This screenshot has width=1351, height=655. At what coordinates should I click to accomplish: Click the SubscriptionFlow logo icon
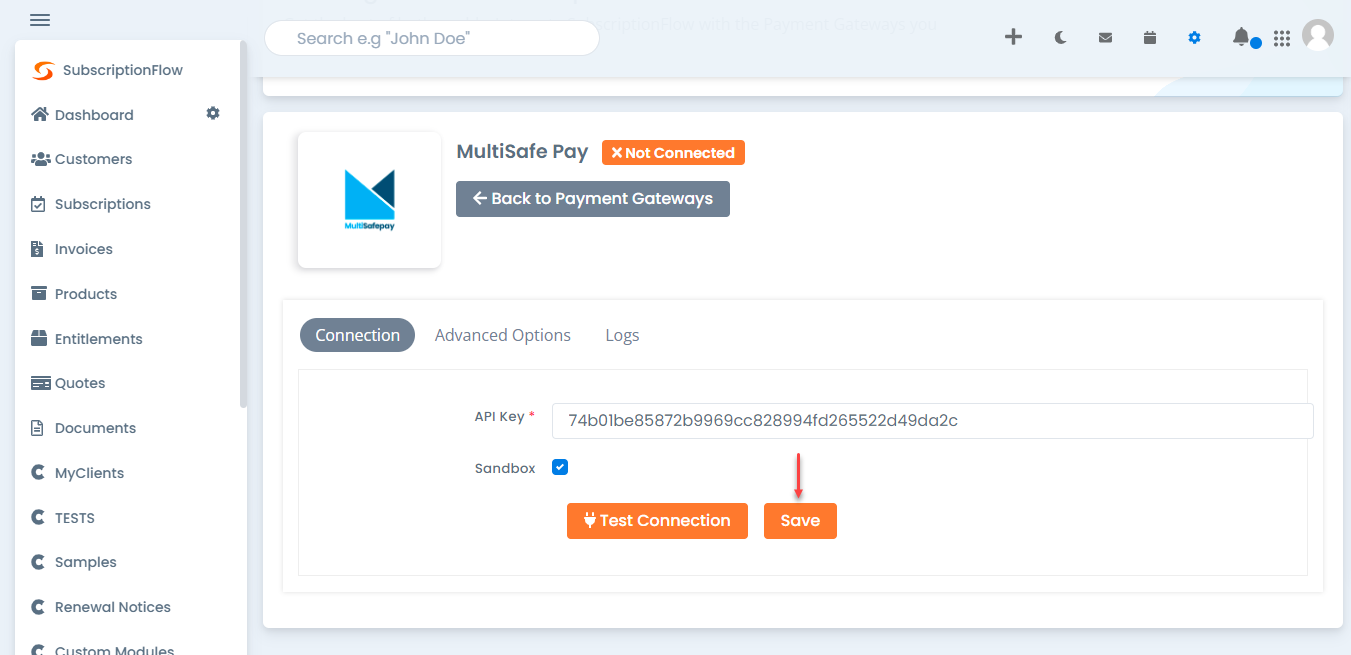[43, 70]
